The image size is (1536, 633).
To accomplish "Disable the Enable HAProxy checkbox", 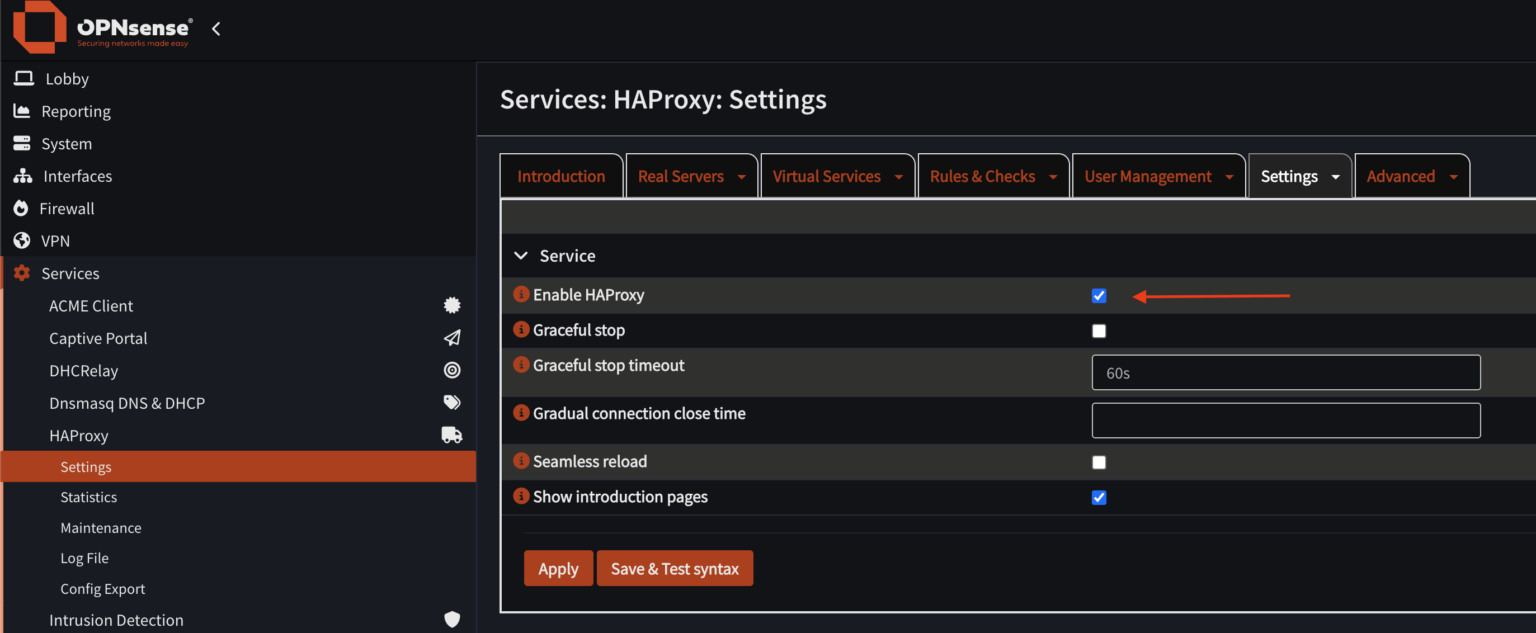I will coord(1099,295).
